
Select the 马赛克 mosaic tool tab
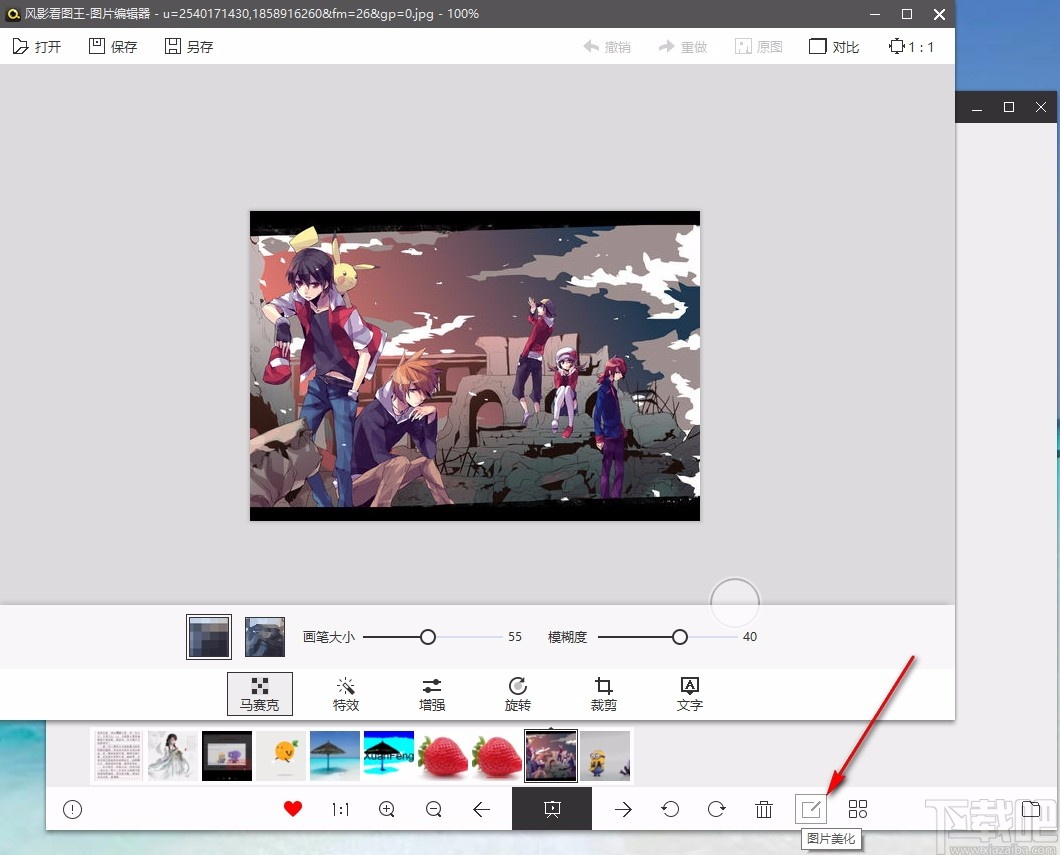(260, 693)
